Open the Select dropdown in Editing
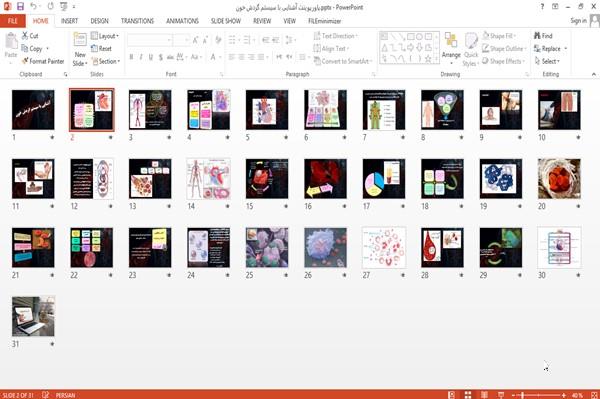Viewport: 600px width, 399px height. (x=547, y=61)
